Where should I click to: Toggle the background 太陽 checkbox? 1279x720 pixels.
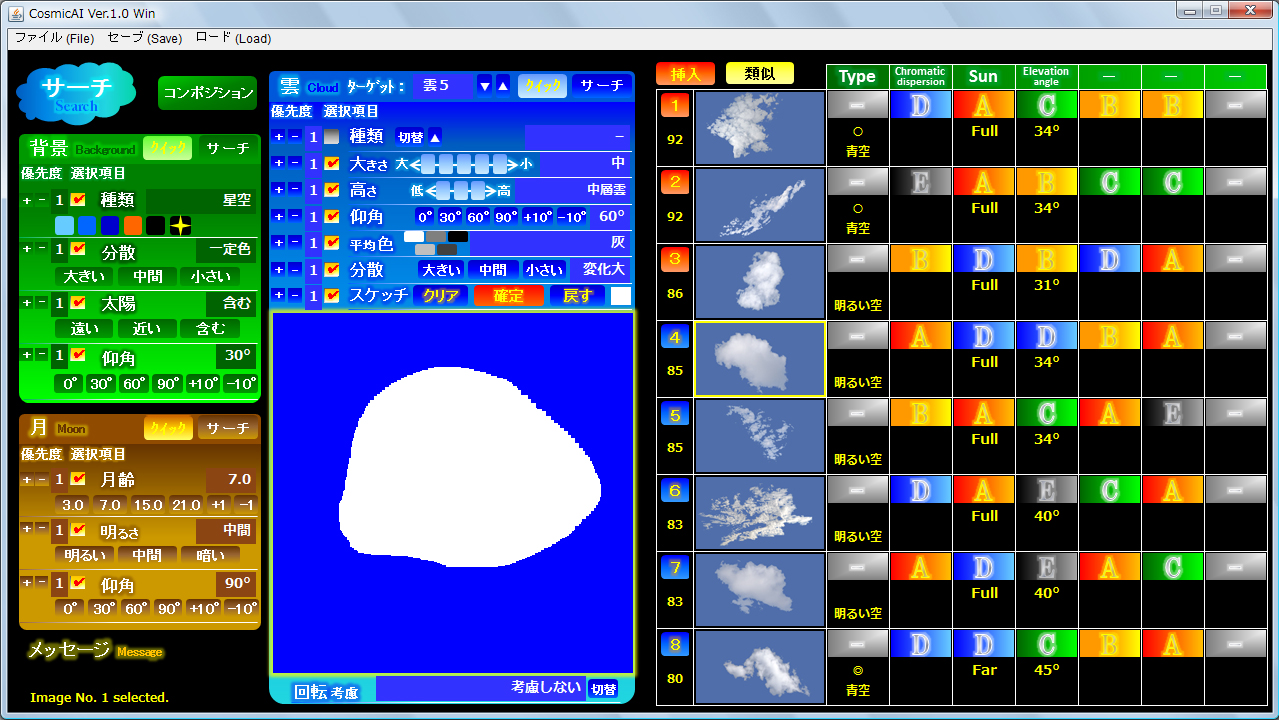[x=78, y=303]
